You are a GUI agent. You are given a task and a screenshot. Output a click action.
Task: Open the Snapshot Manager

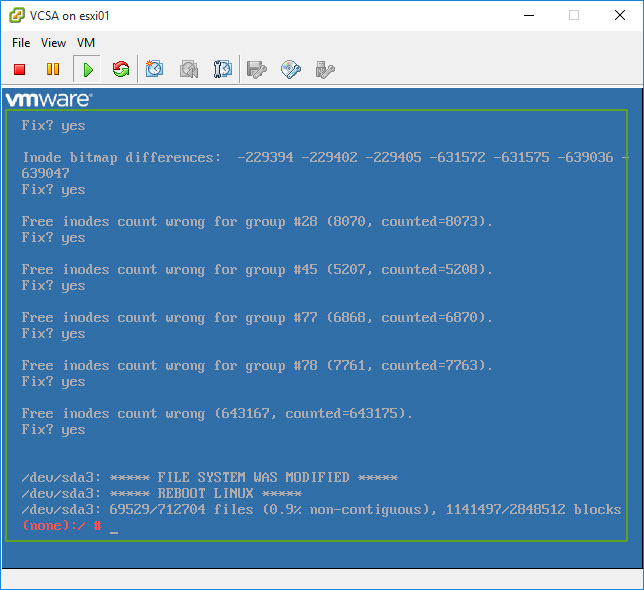coord(223,69)
